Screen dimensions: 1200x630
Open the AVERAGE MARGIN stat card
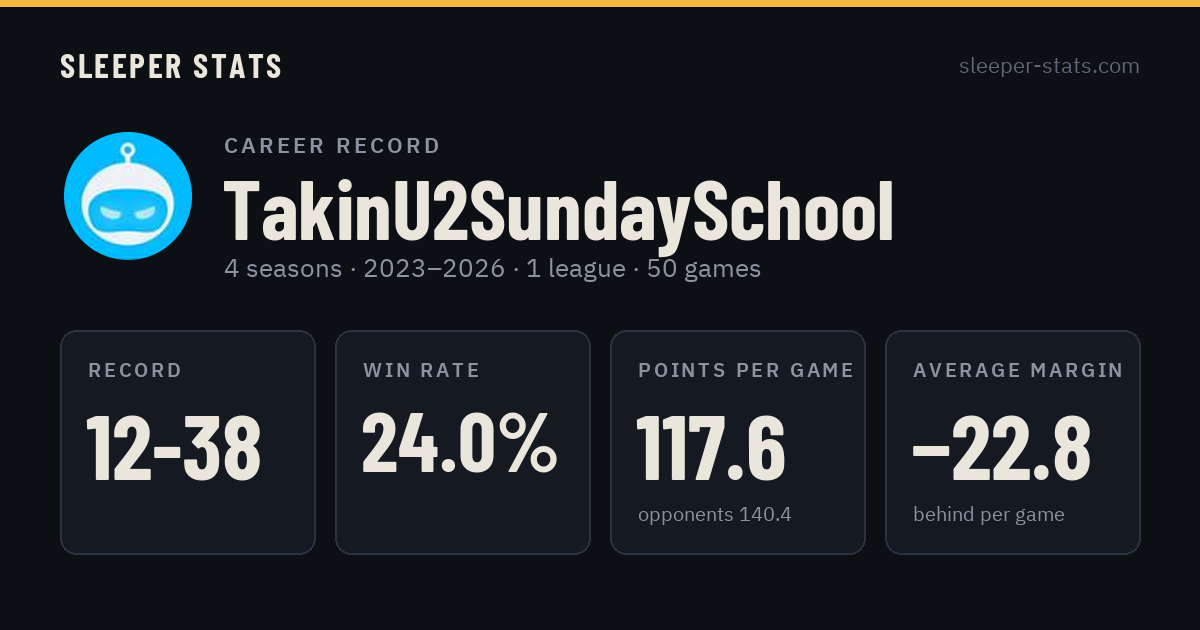coord(1013,442)
